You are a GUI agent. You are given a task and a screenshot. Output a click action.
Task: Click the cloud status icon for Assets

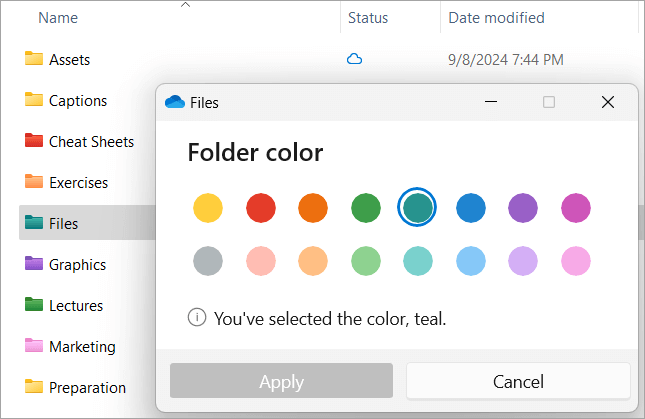coord(354,59)
